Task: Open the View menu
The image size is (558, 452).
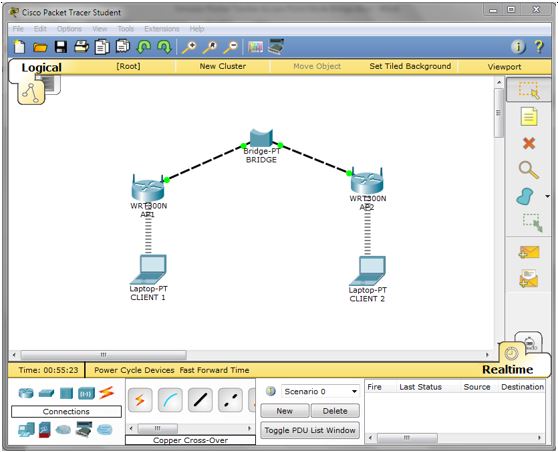Action: tap(100, 29)
